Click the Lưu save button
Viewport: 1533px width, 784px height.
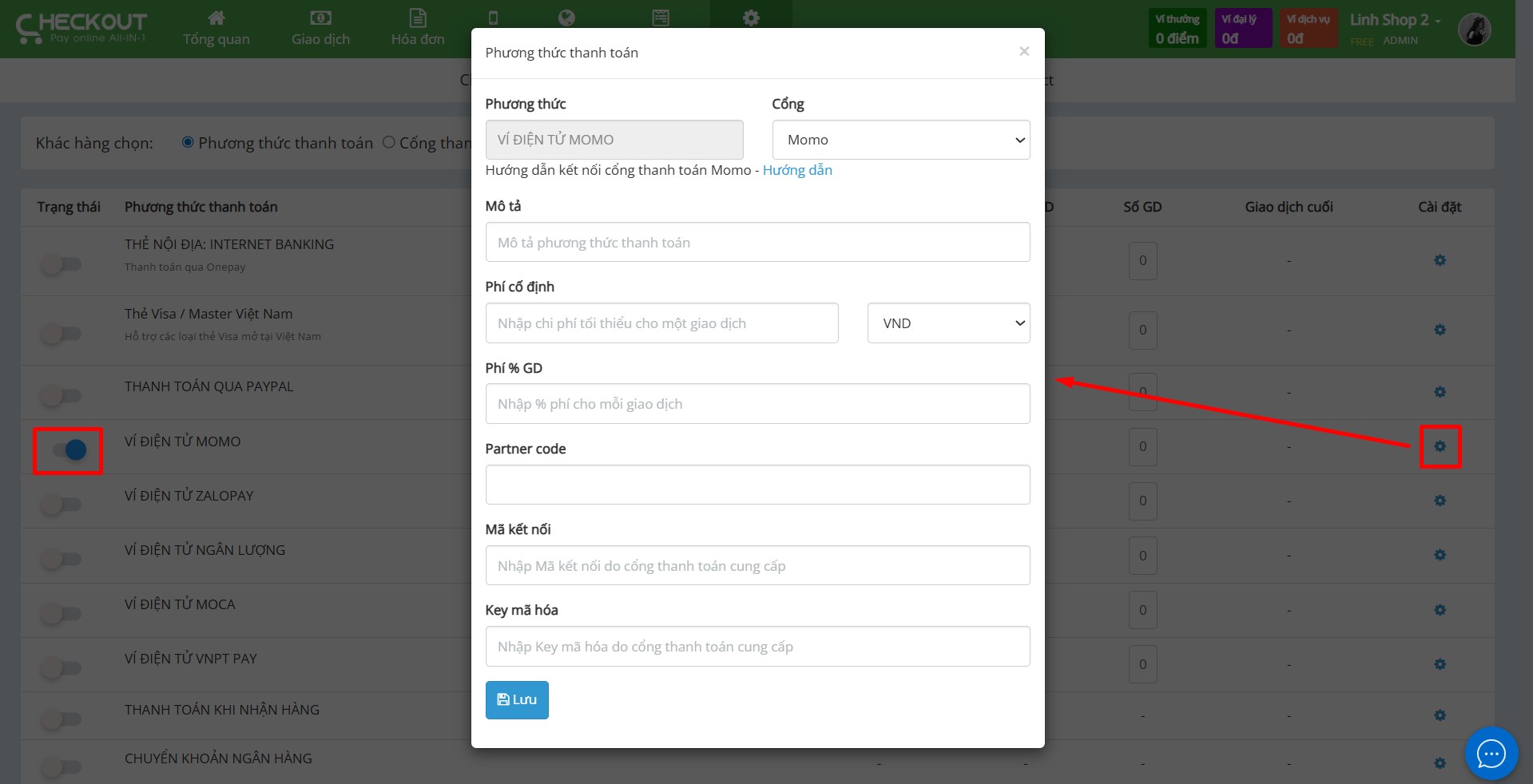[x=517, y=700]
